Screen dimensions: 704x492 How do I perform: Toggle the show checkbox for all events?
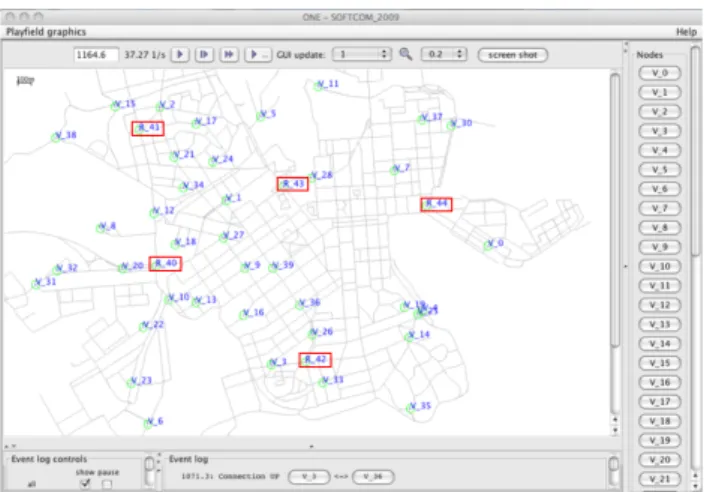click(x=85, y=483)
